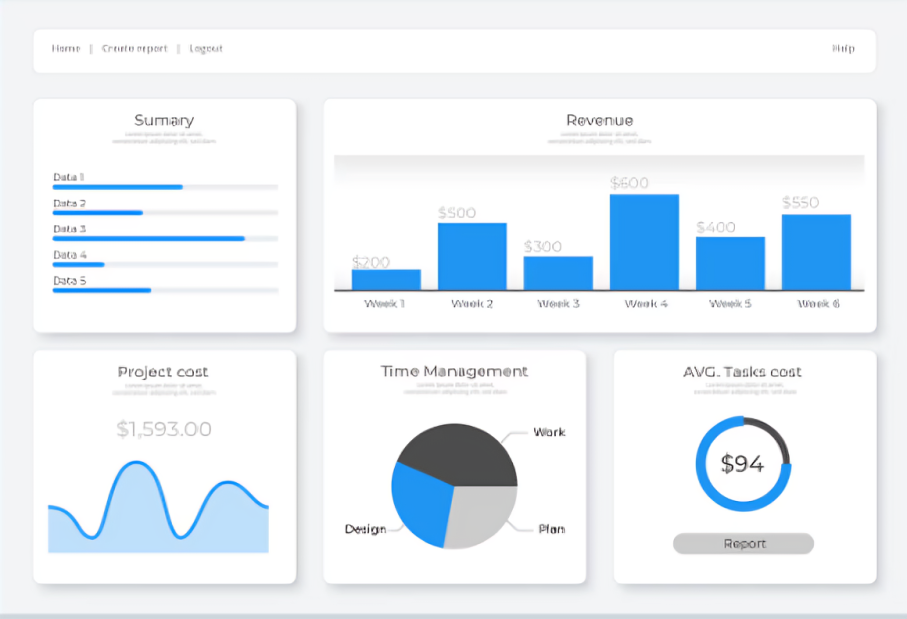Click the Logout link
Image resolution: width=907 pixels, height=619 pixels.
click(206, 49)
